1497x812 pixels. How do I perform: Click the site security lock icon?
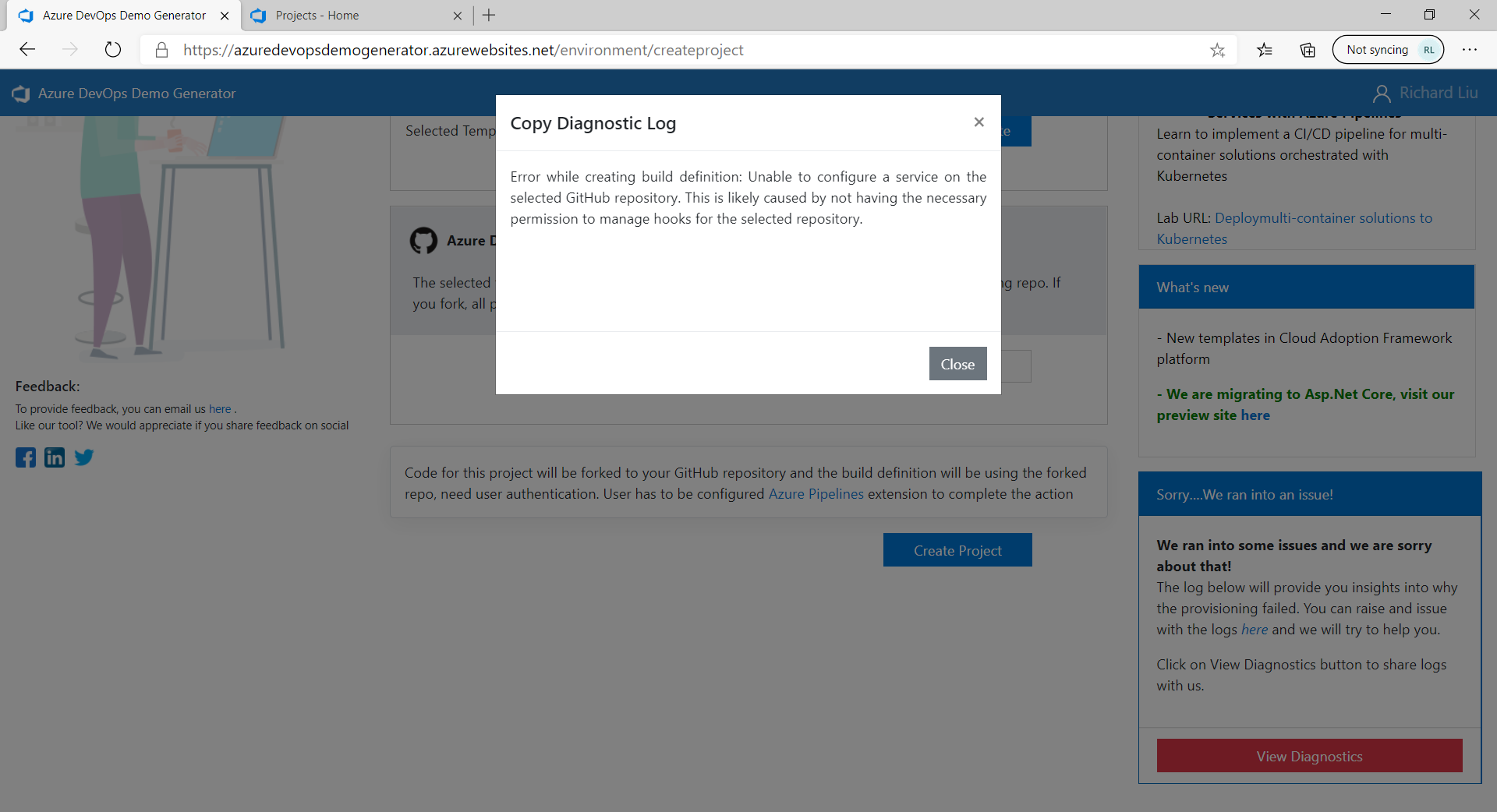point(161,49)
